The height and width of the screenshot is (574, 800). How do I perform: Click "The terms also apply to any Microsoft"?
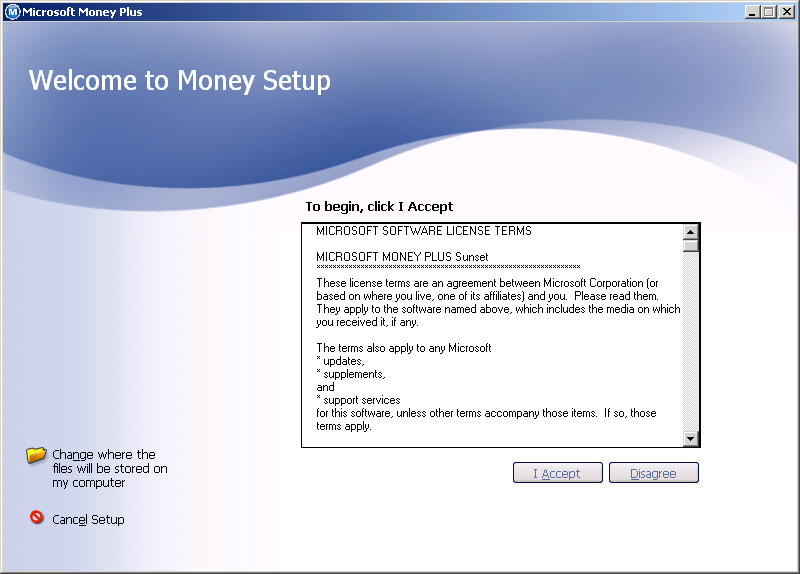pyautogui.click(x=404, y=348)
